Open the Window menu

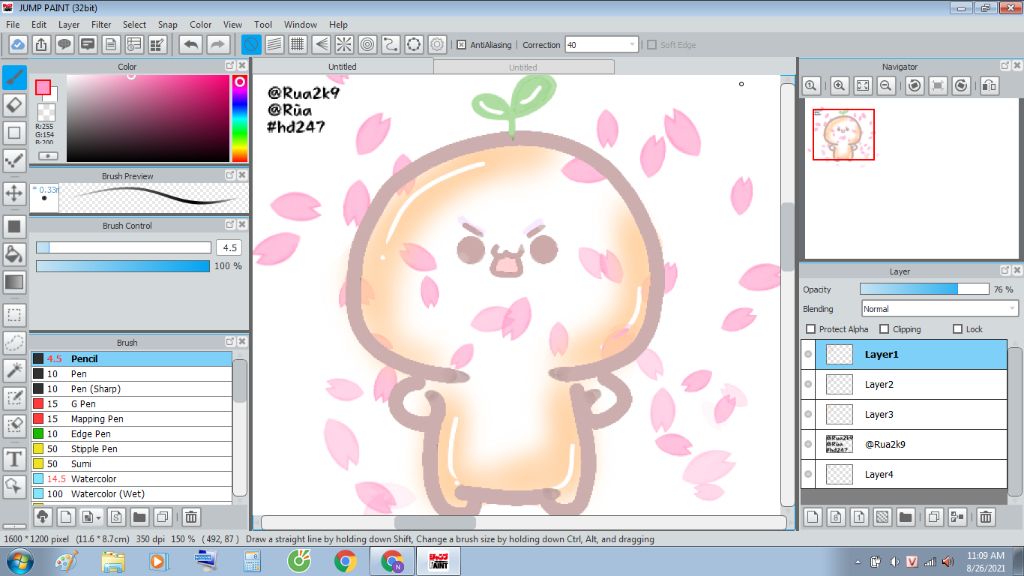pyautogui.click(x=300, y=24)
